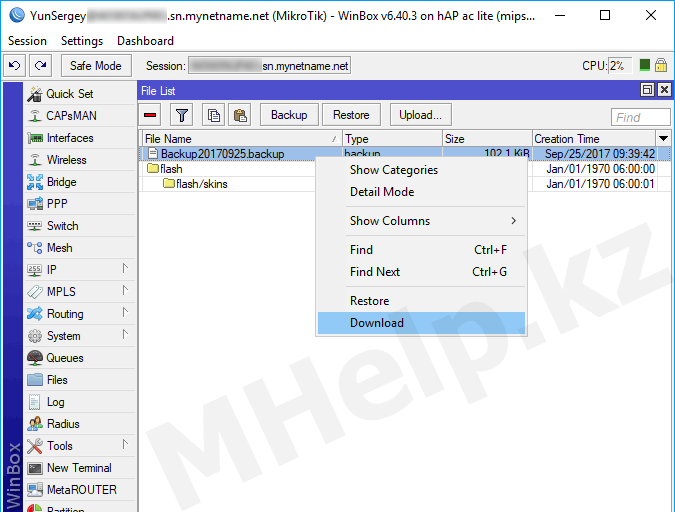Click the funnel Filter icon
Image resolution: width=675 pixels, height=512 pixels.
[x=181, y=115]
